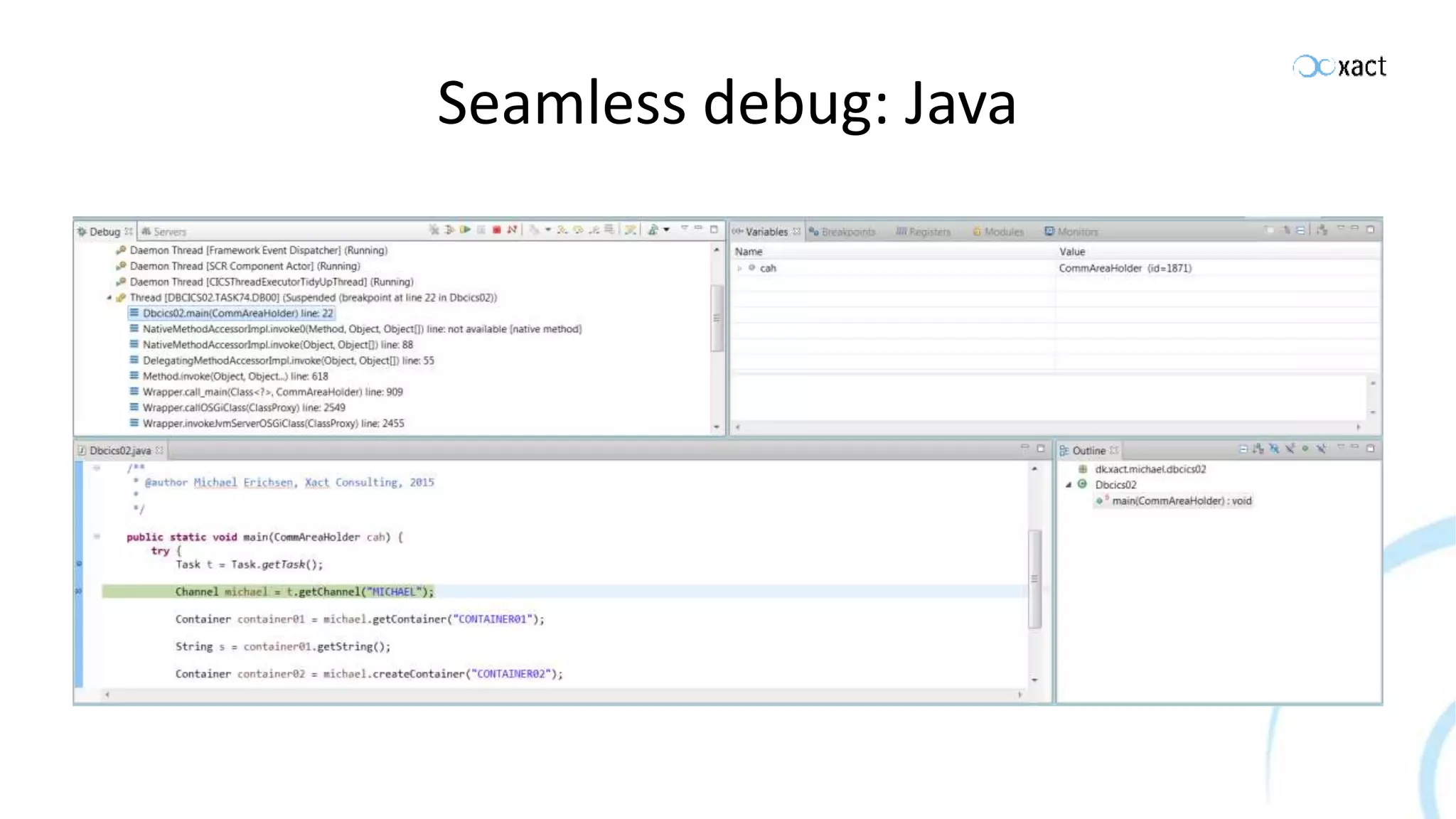
Task: Select NativeMethodAccessorImpl.invoke line 88 frame
Action: coord(271,345)
